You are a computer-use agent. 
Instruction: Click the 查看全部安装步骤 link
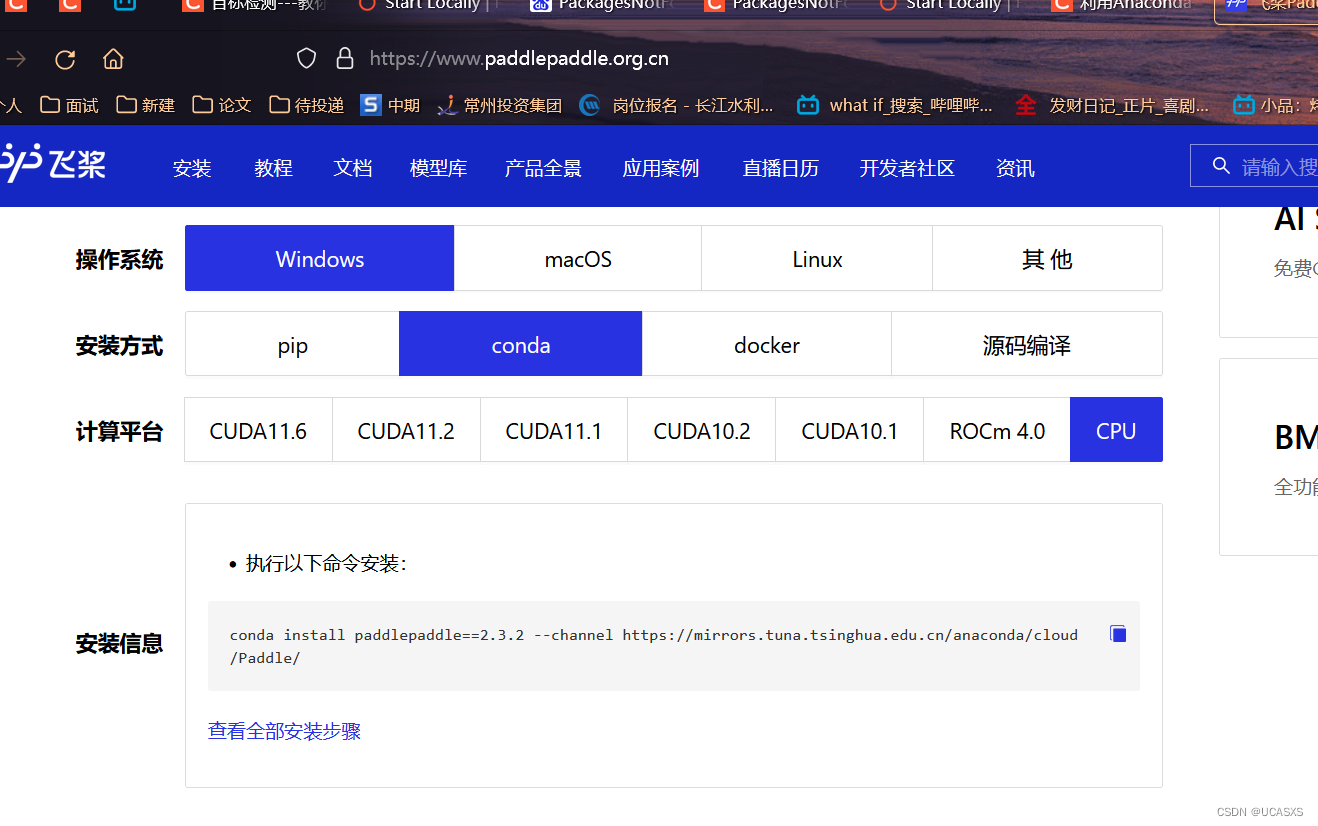click(284, 731)
